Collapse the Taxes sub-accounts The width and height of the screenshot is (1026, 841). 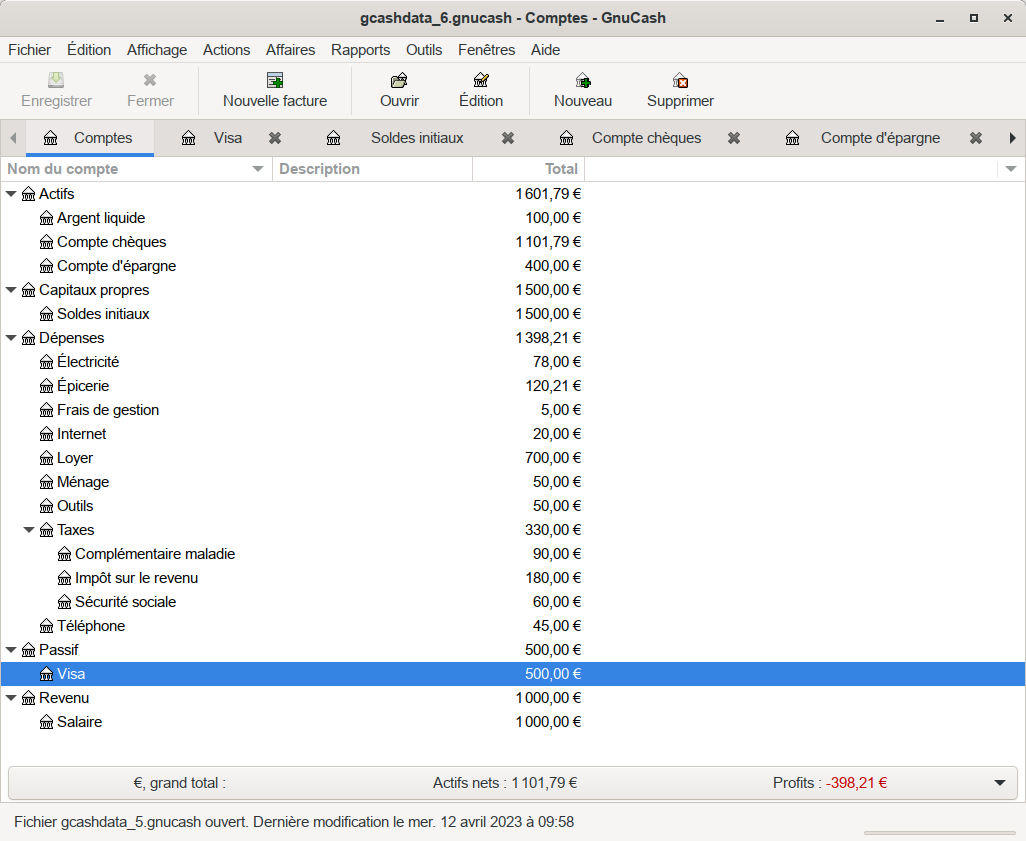[30, 530]
